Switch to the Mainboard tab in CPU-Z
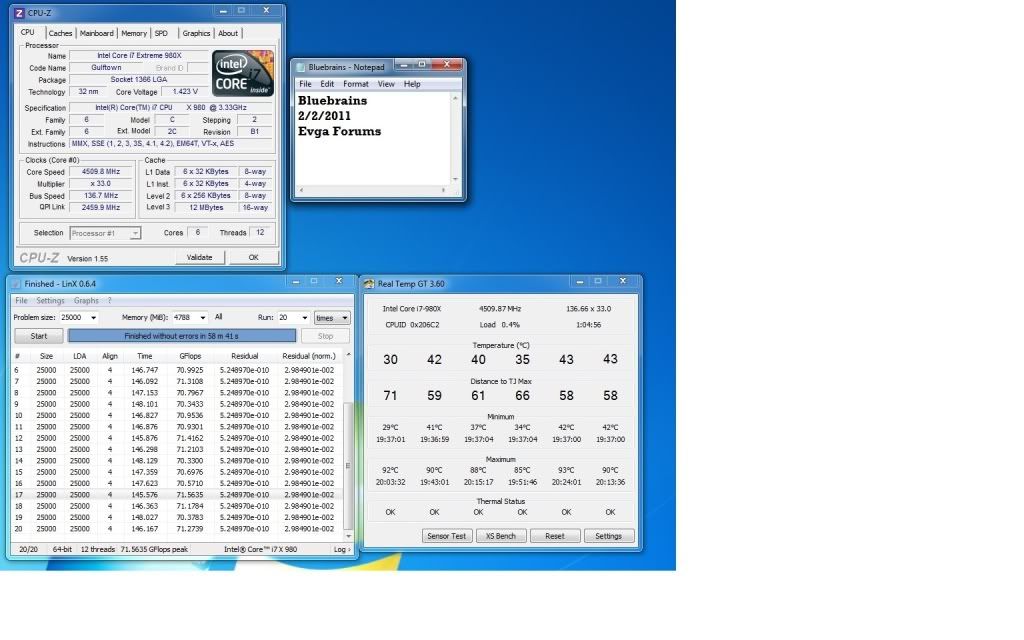Screen dimensions: 1024x640 coord(96,33)
